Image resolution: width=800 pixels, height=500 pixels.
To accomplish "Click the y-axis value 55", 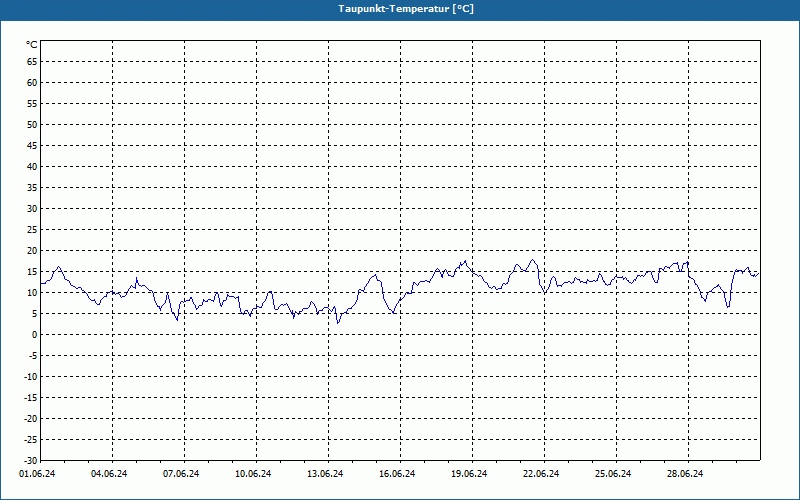I will tap(32, 104).
